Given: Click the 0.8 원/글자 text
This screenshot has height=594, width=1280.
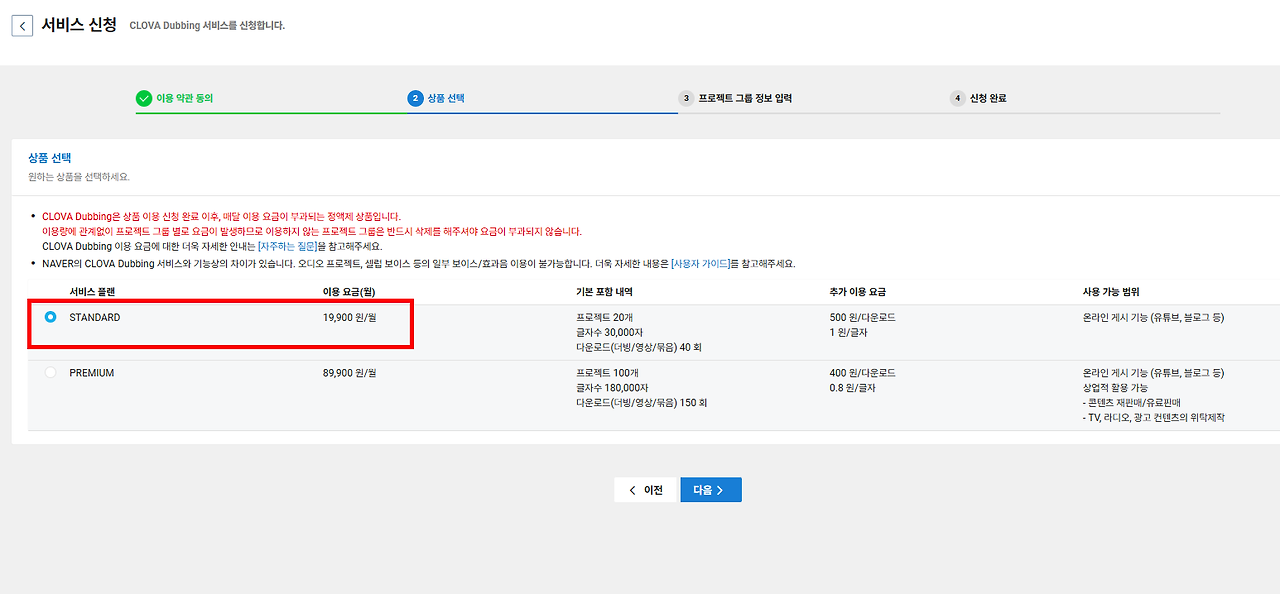Looking at the screenshot, I should pos(853,387).
